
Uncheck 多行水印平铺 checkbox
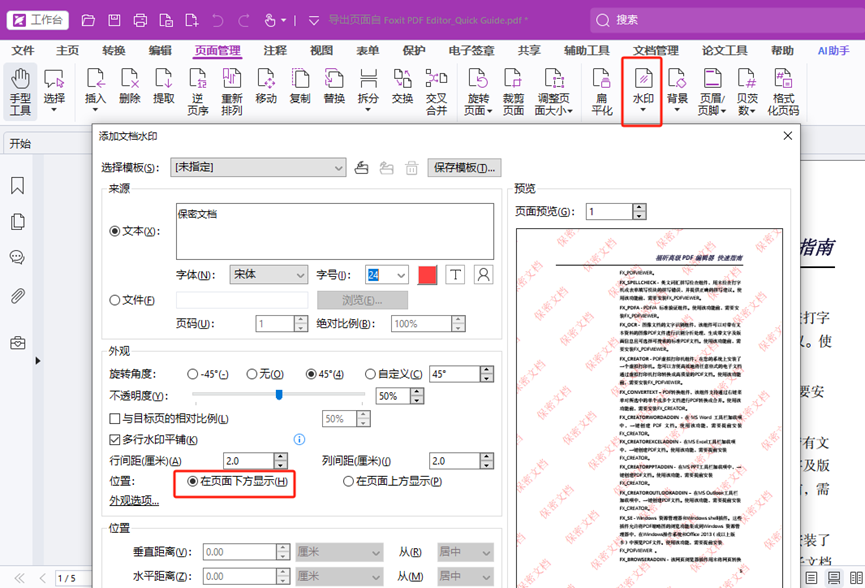[115, 440]
